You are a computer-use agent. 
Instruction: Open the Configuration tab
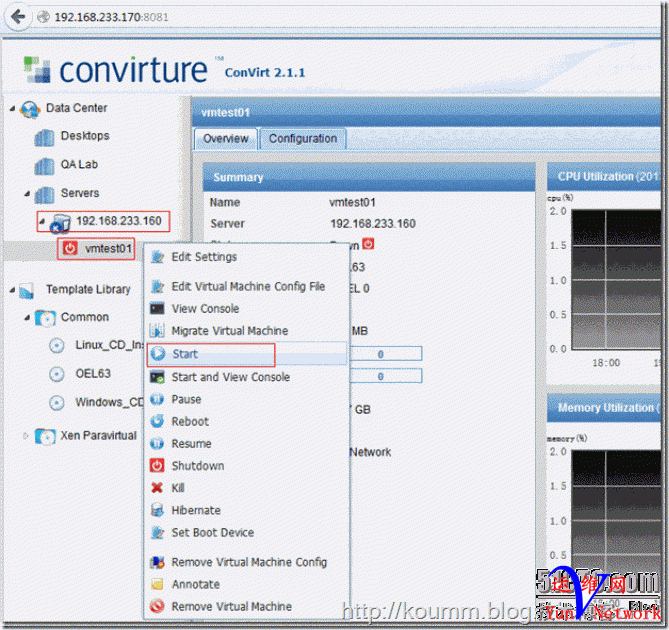(x=303, y=139)
